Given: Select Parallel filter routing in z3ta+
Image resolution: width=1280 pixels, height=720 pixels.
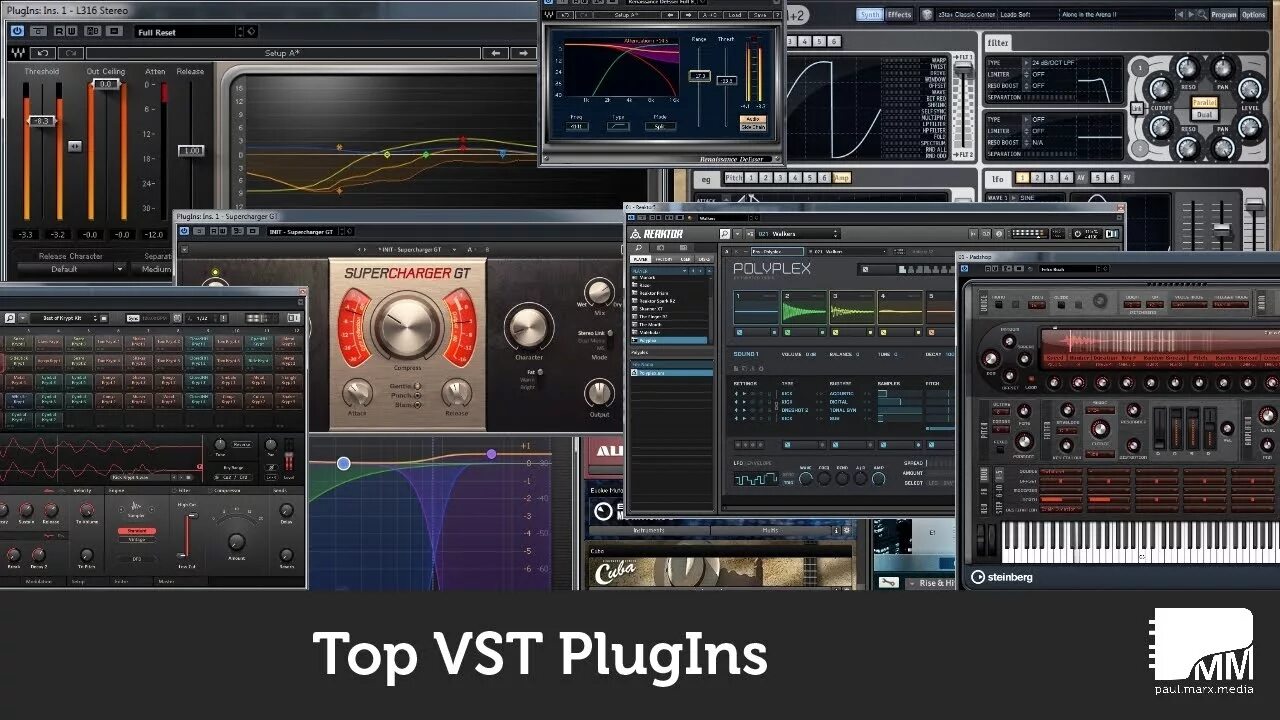Looking at the screenshot, I should (x=1204, y=102).
